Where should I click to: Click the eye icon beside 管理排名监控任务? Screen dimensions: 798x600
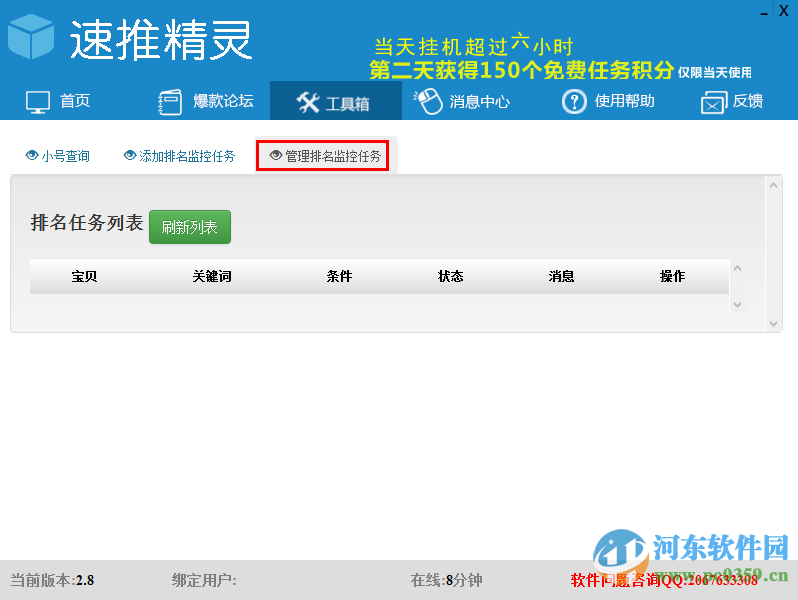coord(276,155)
